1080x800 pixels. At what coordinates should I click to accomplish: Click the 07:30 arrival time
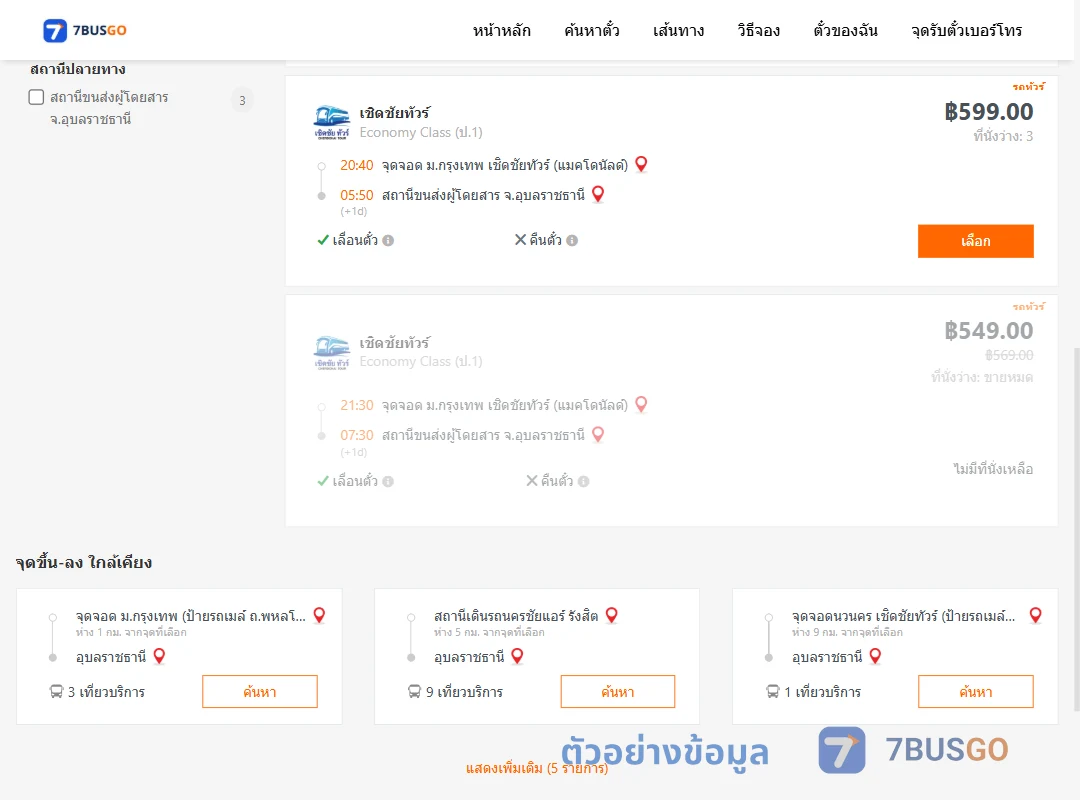coord(357,435)
